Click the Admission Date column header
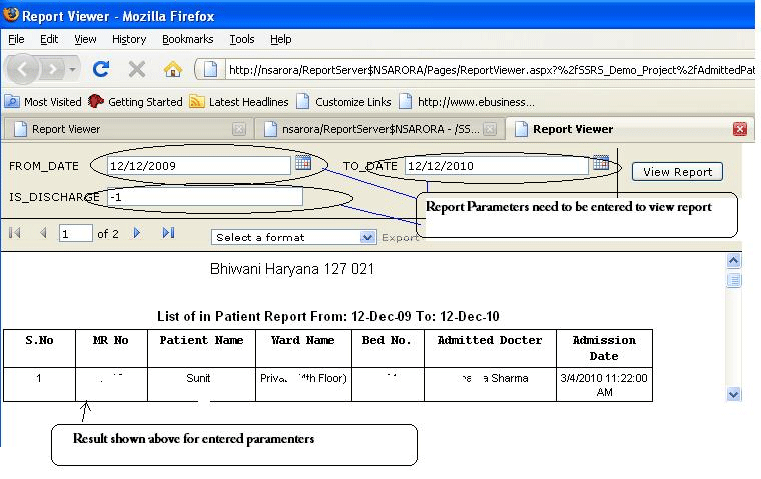This screenshot has height=479, width=761. pyautogui.click(x=604, y=348)
